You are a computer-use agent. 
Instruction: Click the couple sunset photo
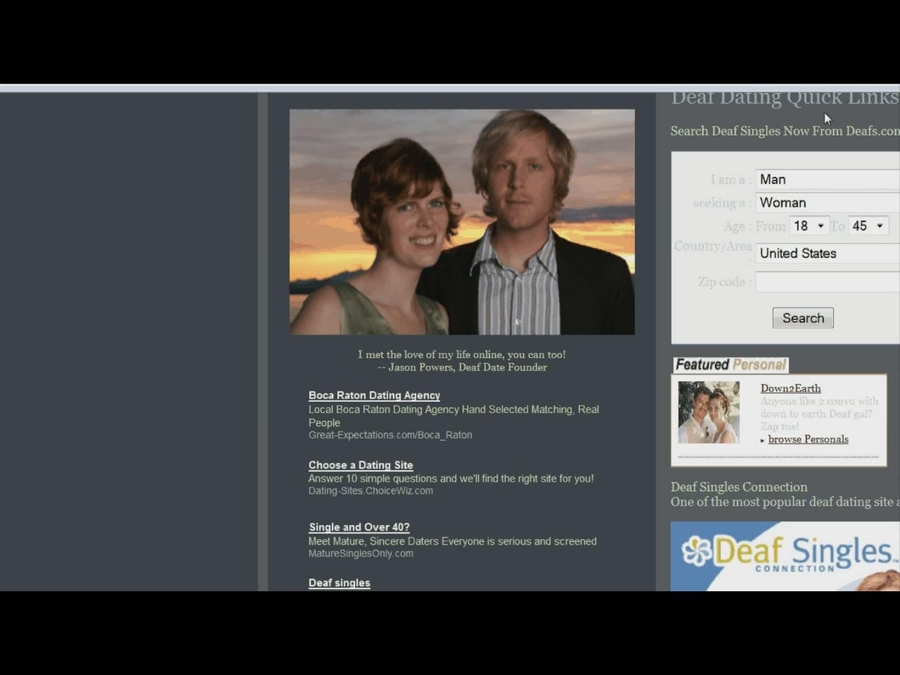click(x=462, y=221)
